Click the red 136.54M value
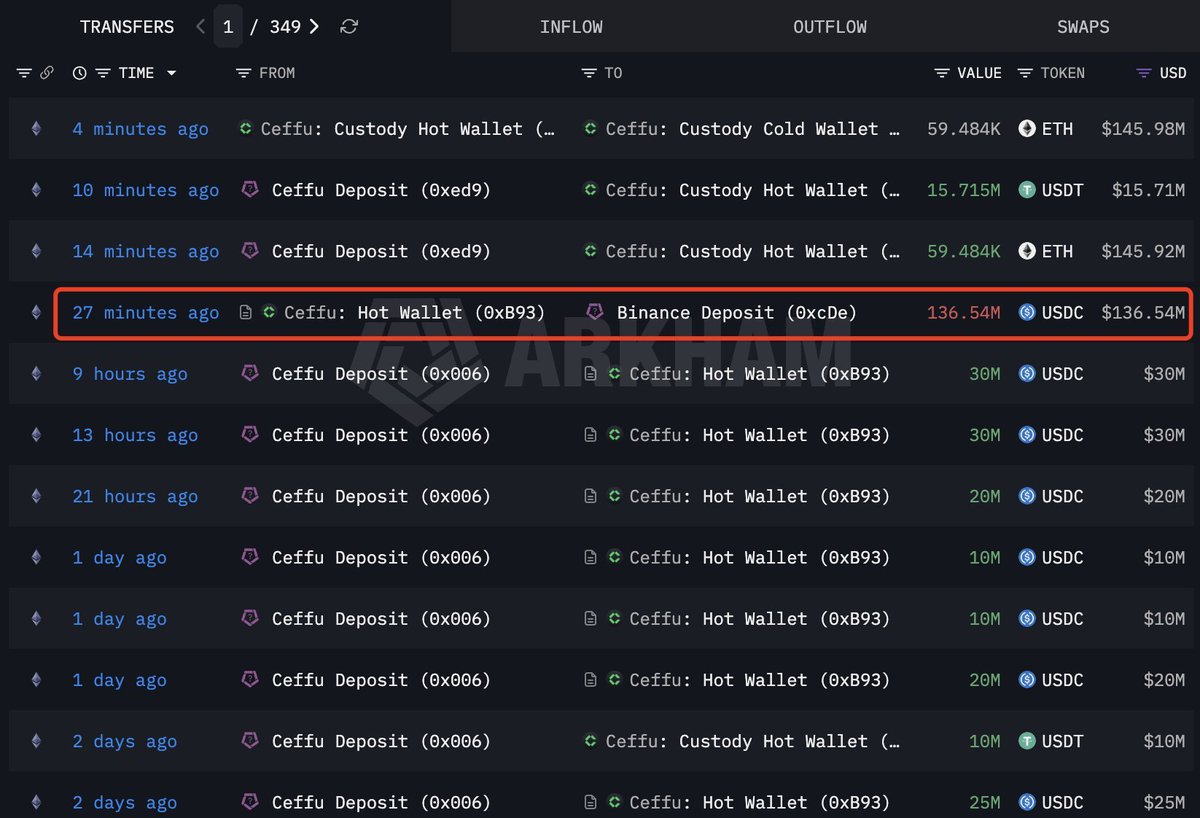Viewport: 1200px width, 818px height. click(963, 313)
